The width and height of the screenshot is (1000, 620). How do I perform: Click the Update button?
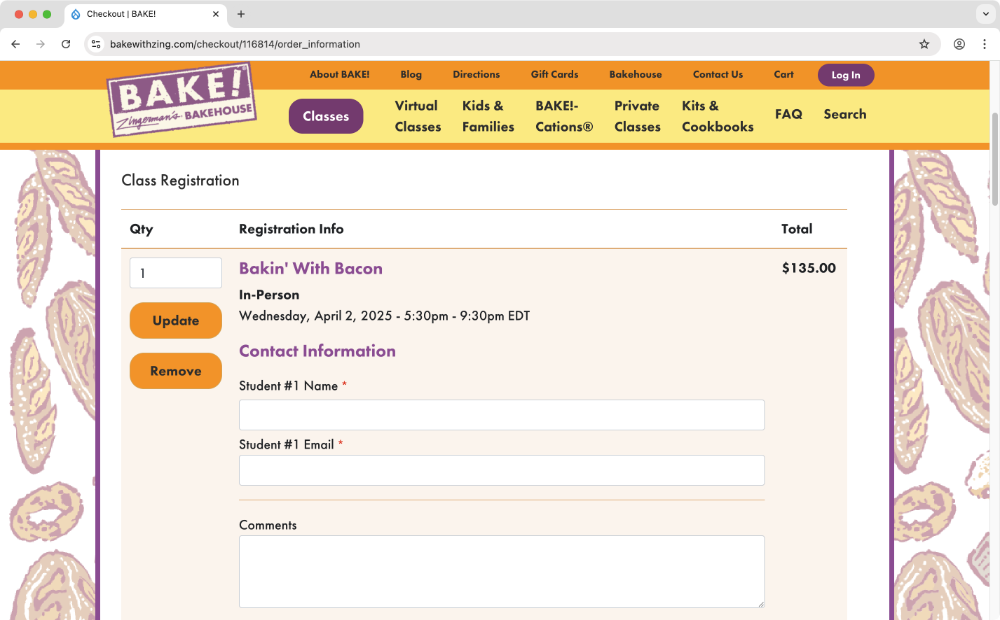[x=175, y=320]
